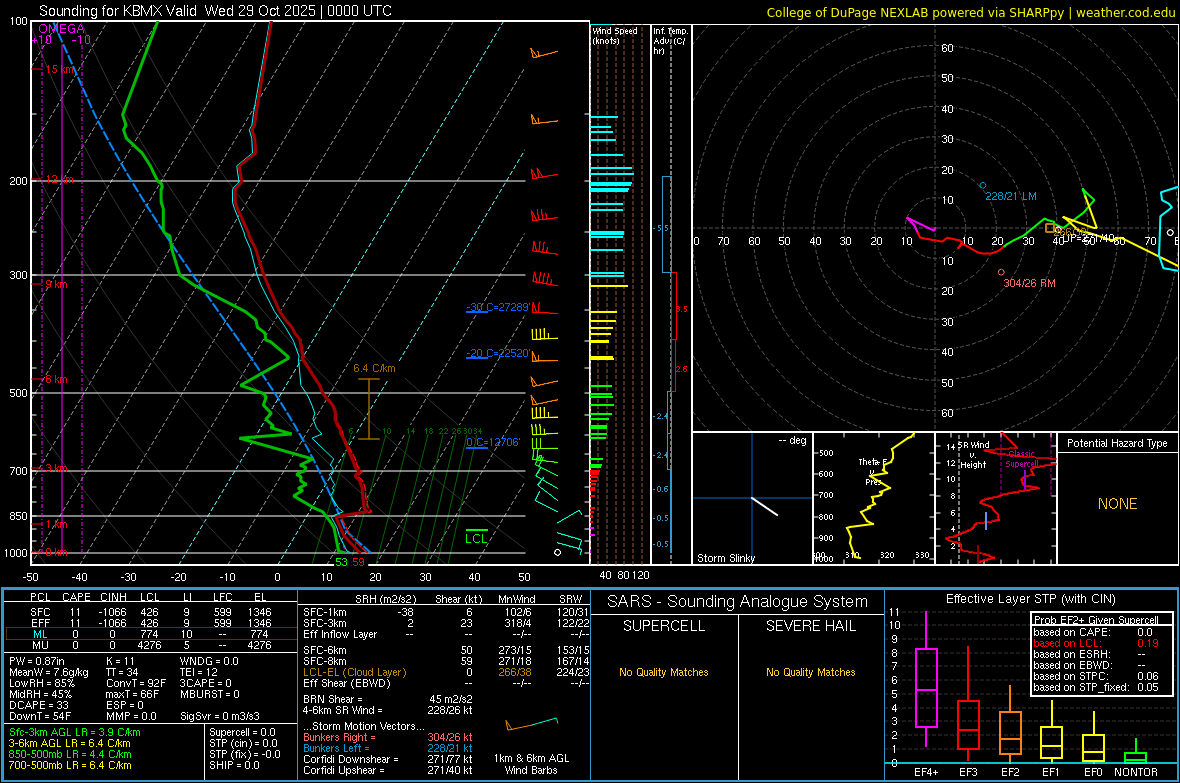Click the 'Inf. Temp. Adv.' panel header

pos(670,41)
